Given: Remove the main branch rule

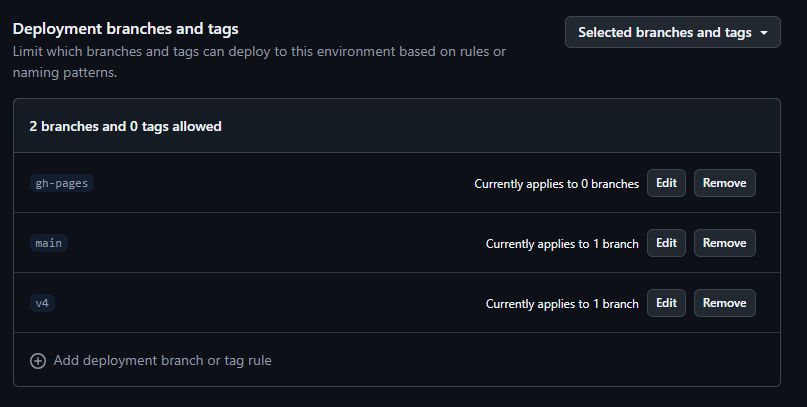Looking at the screenshot, I should (725, 243).
